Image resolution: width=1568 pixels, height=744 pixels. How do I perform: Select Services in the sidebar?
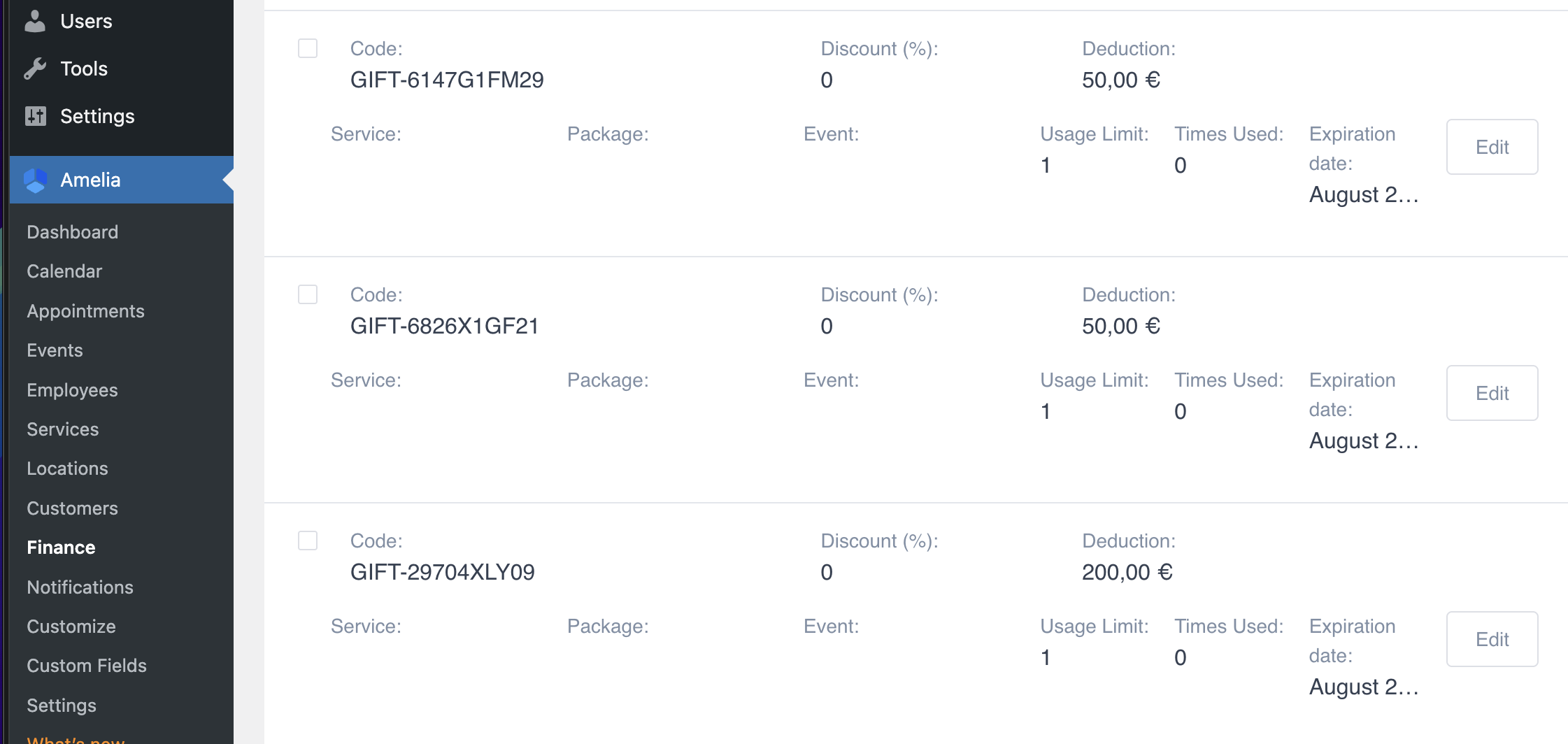(62, 429)
